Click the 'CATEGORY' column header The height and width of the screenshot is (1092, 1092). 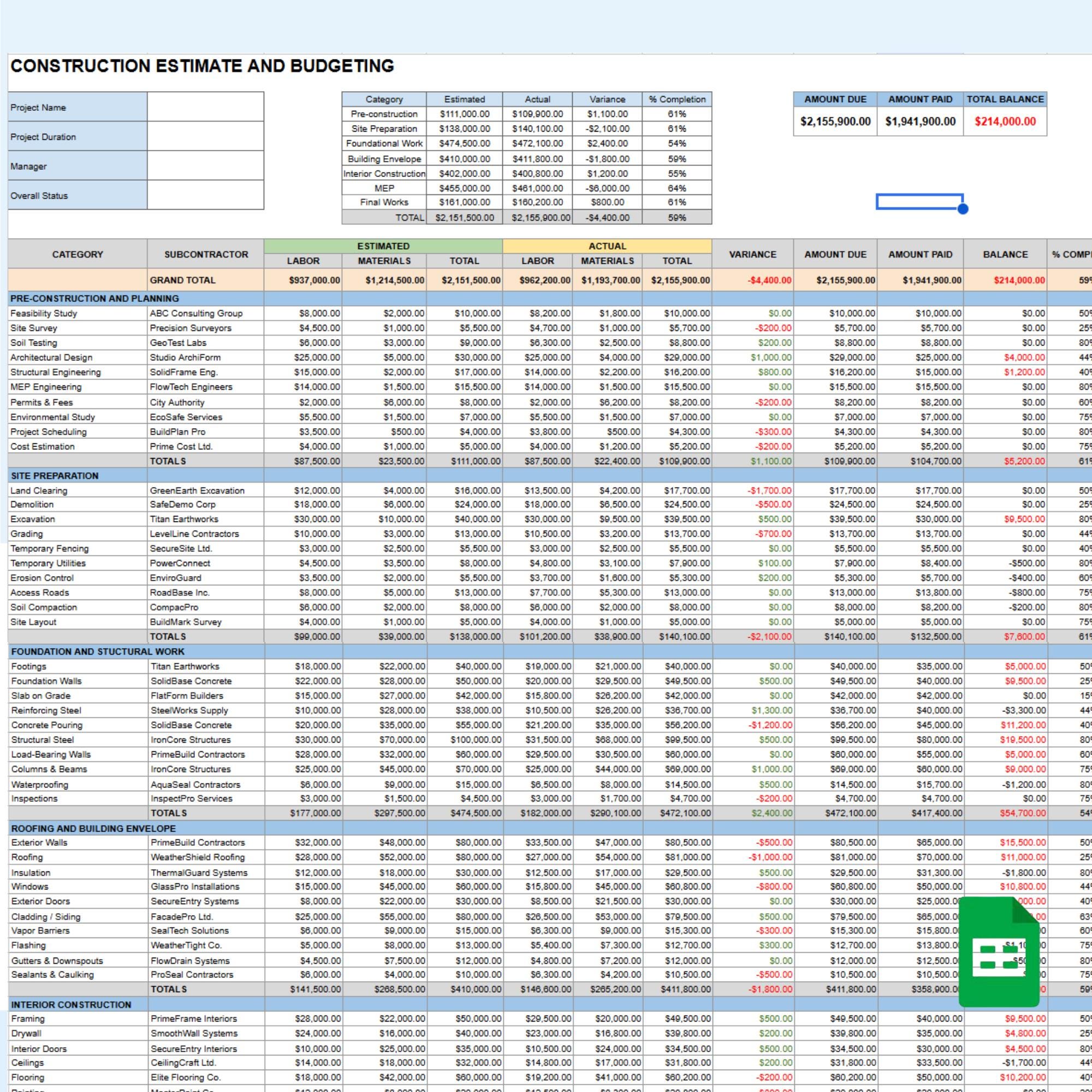click(78, 254)
